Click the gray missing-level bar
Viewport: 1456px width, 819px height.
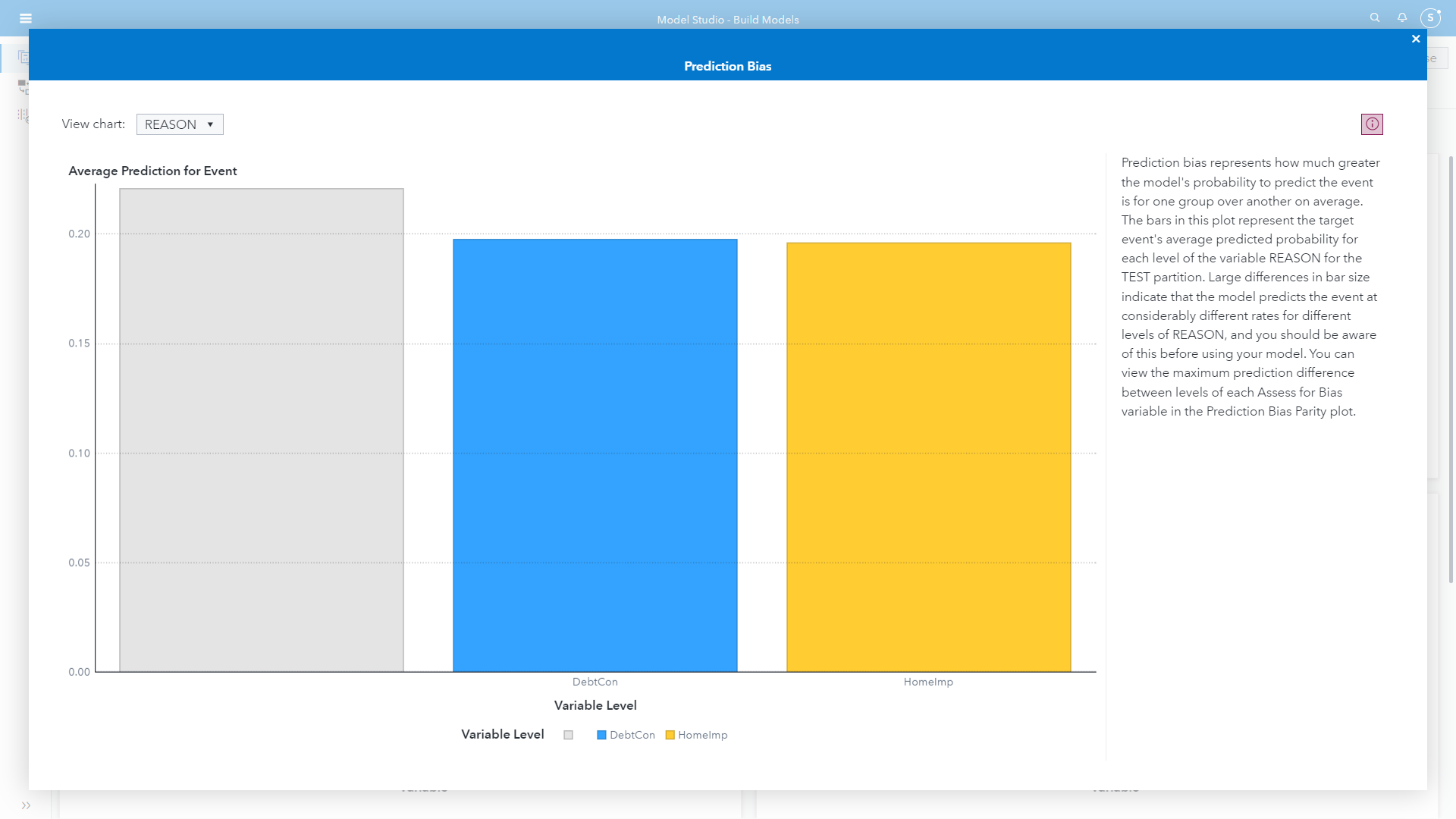(x=262, y=430)
